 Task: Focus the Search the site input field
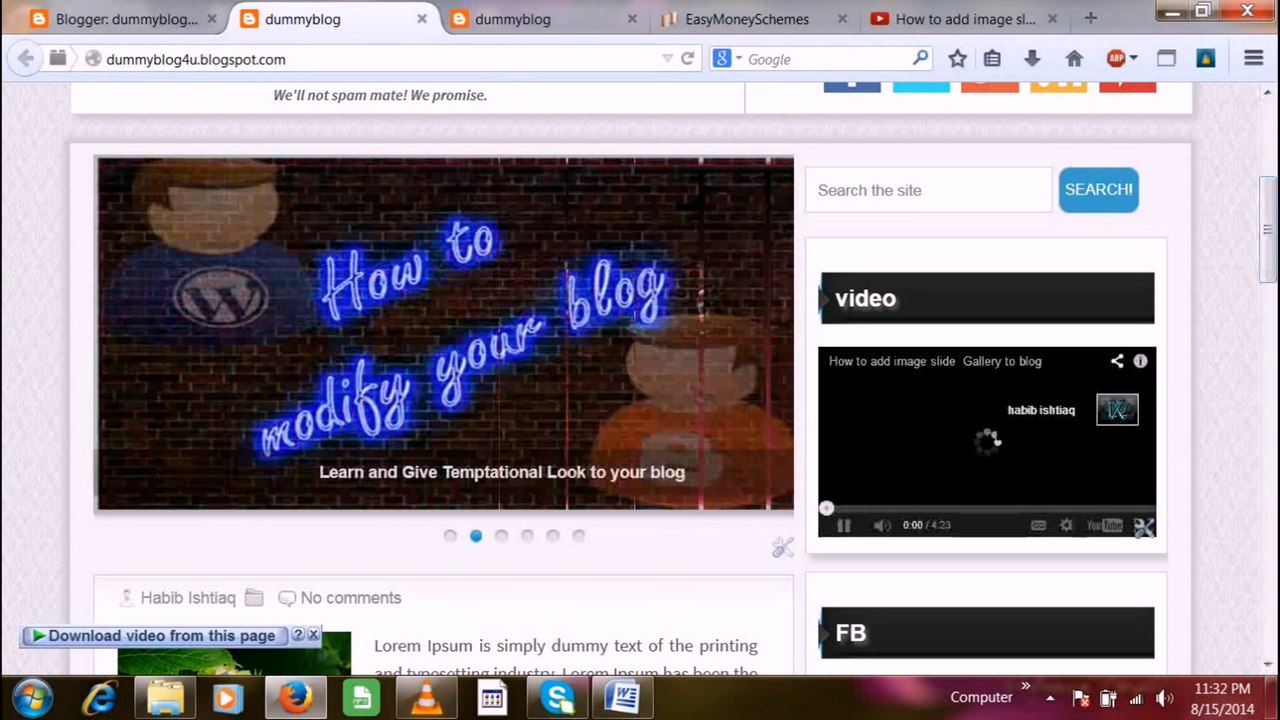coord(928,190)
